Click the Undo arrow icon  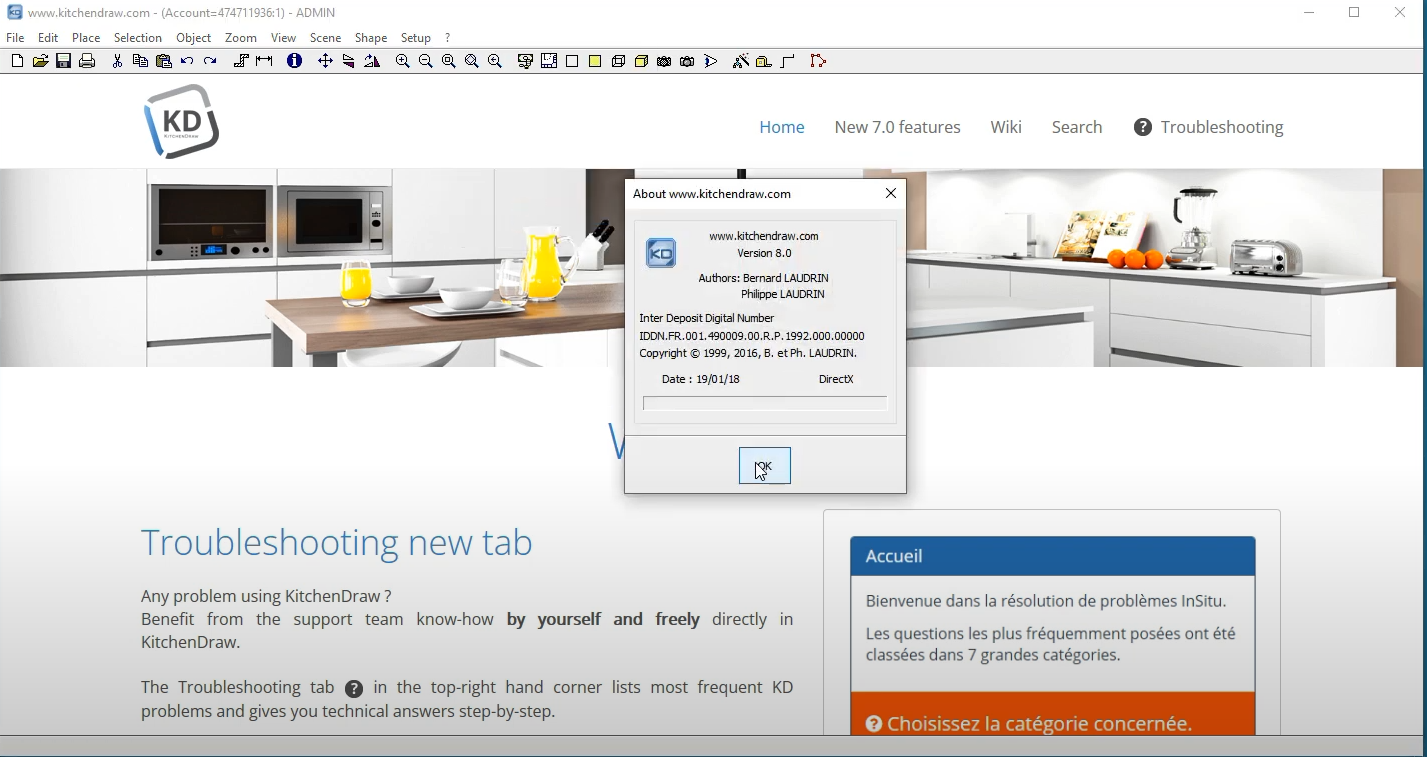coord(187,61)
